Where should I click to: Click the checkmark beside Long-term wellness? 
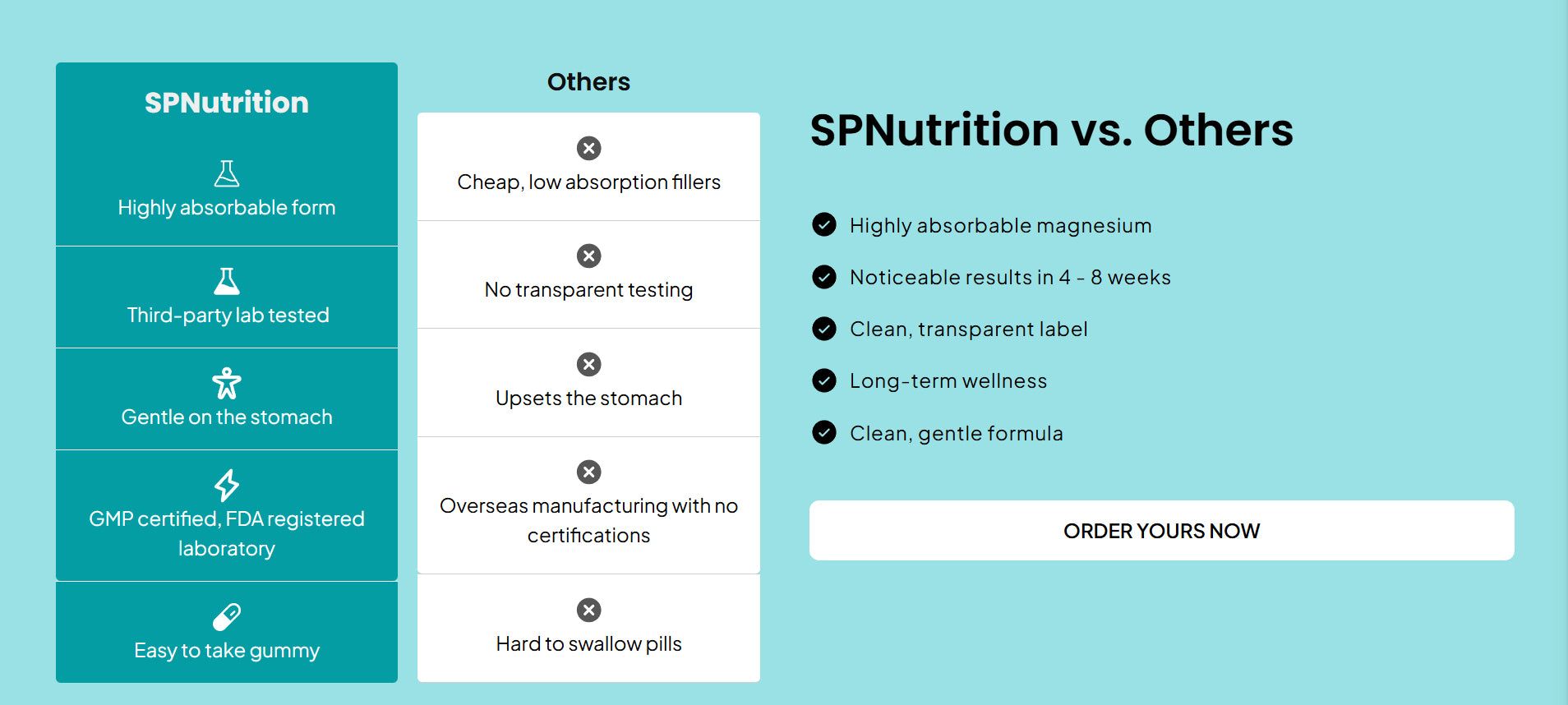[x=824, y=380]
